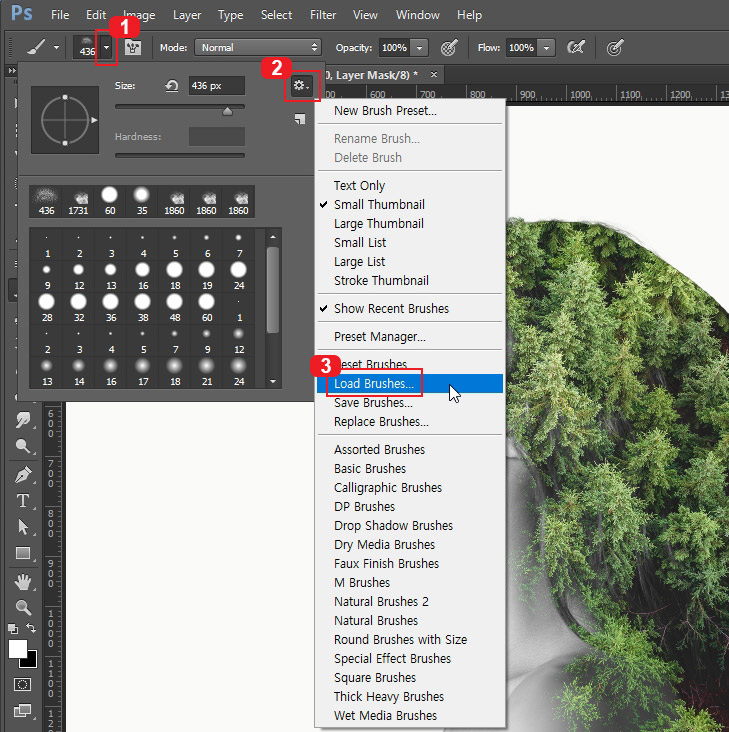729x732 pixels.
Task: Switch foreground and background colors
Action: pos(31,628)
